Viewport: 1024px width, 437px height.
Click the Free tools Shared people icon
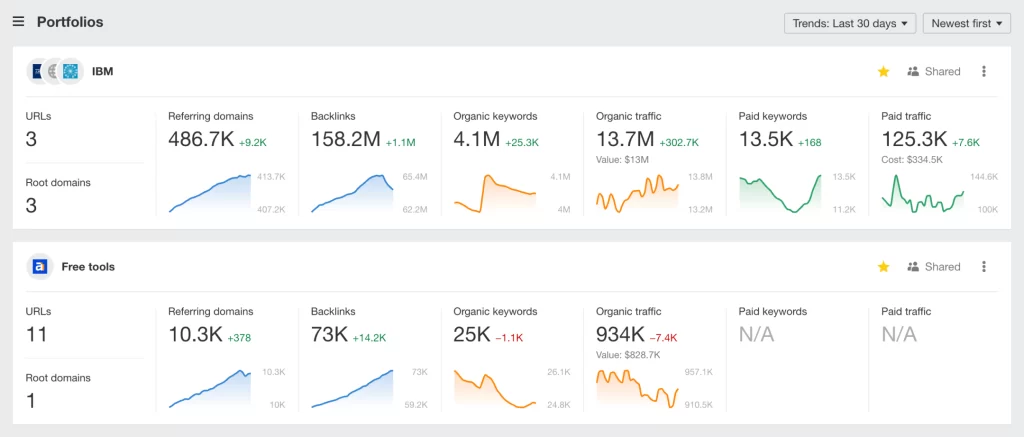pos(912,267)
